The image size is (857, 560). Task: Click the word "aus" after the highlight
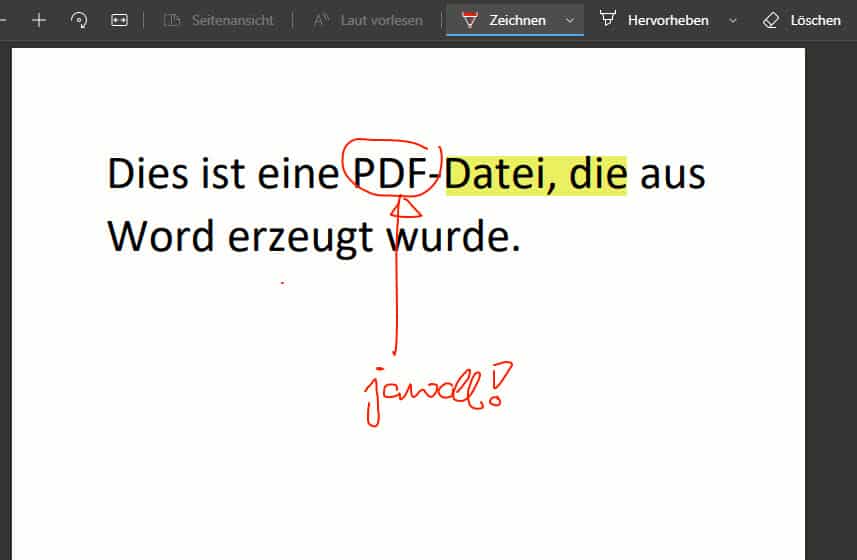click(x=672, y=176)
